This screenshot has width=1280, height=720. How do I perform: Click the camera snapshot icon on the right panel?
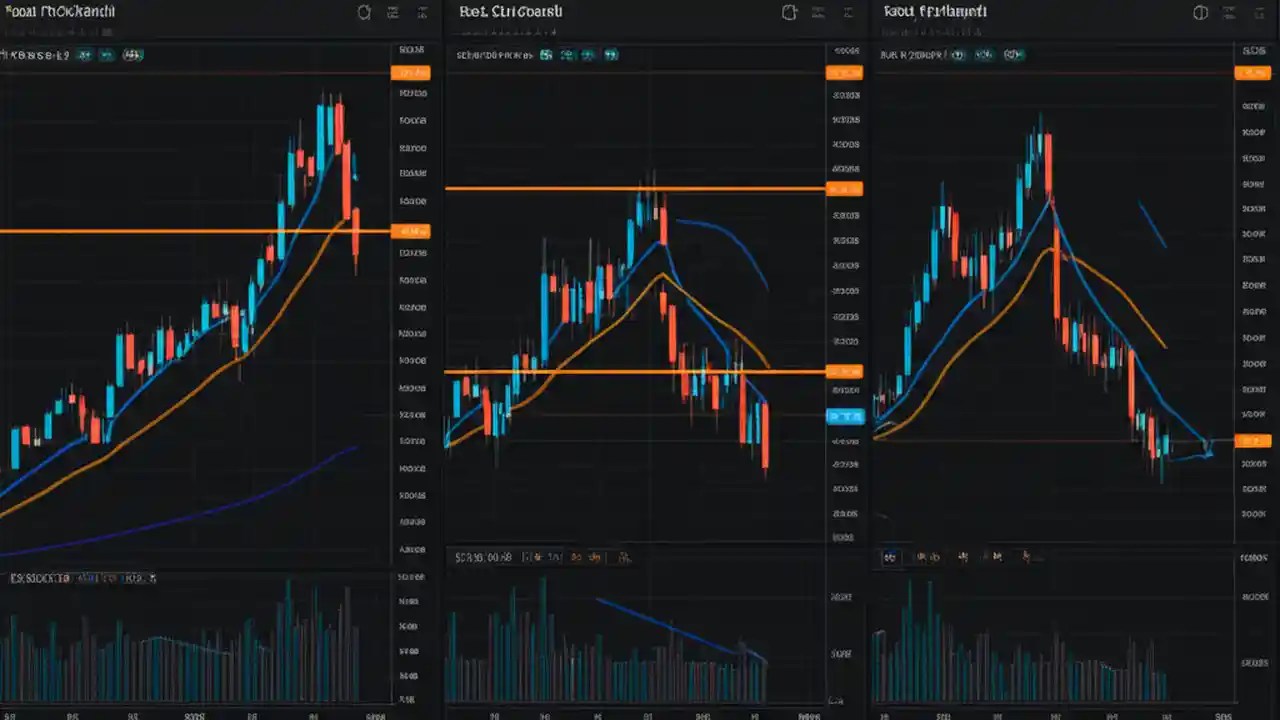[x=1199, y=13]
